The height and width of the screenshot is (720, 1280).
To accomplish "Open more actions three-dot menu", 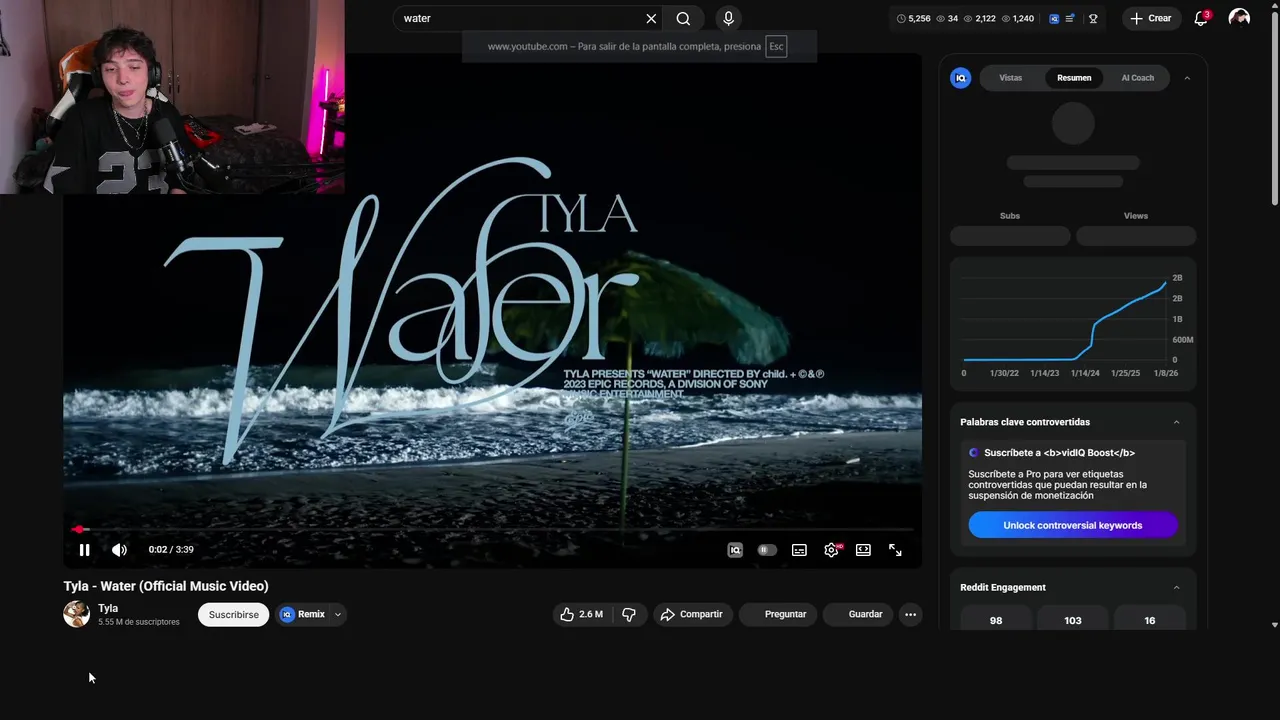I will 910,614.
